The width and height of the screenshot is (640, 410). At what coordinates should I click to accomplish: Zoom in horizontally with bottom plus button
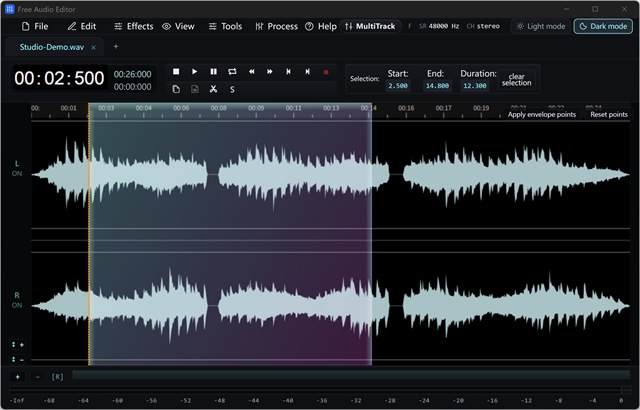tap(18, 377)
